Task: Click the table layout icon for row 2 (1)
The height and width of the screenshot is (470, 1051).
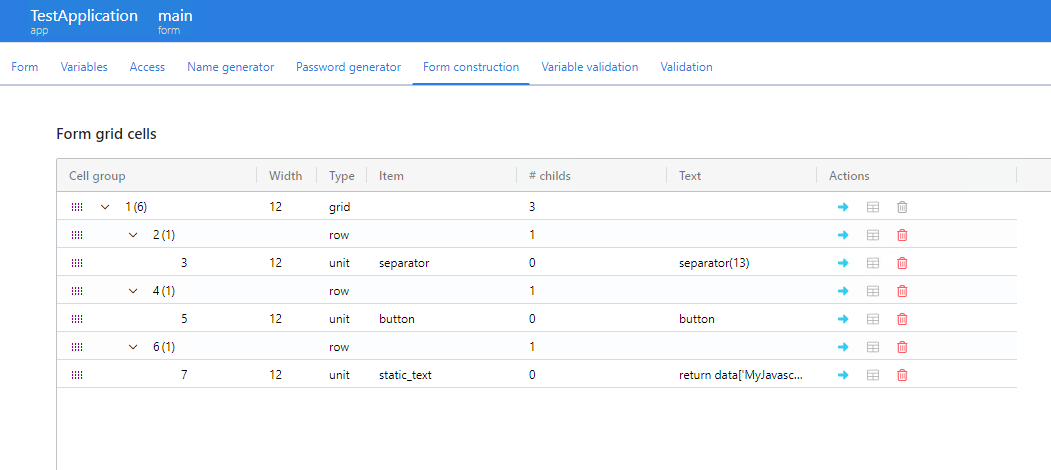Action: coord(873,235)
